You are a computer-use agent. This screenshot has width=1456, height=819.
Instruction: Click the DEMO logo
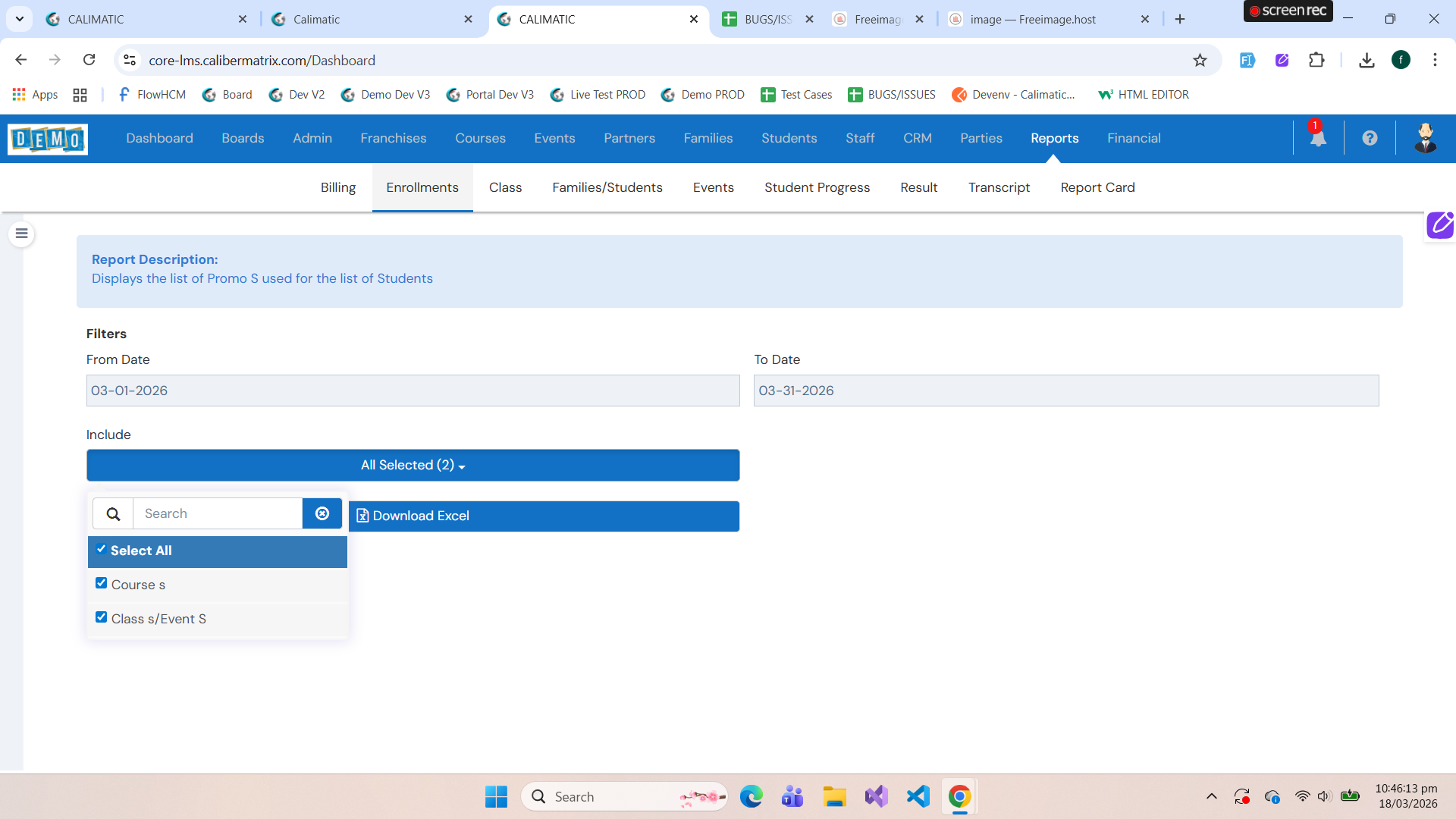pyautogui.click(x=48, y=139)
